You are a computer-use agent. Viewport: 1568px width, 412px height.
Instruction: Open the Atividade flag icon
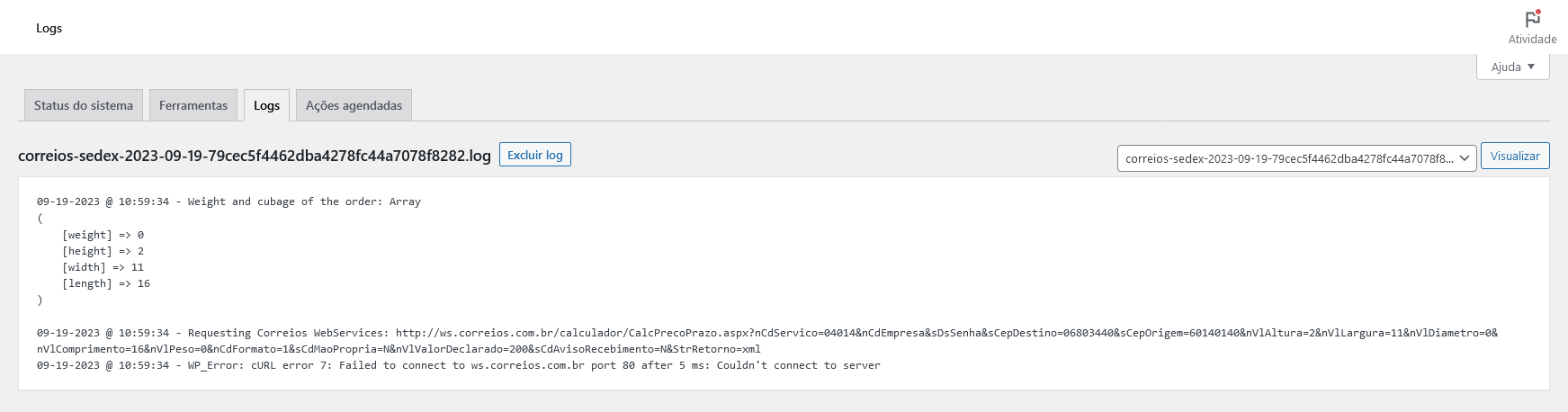(1532, 18)
